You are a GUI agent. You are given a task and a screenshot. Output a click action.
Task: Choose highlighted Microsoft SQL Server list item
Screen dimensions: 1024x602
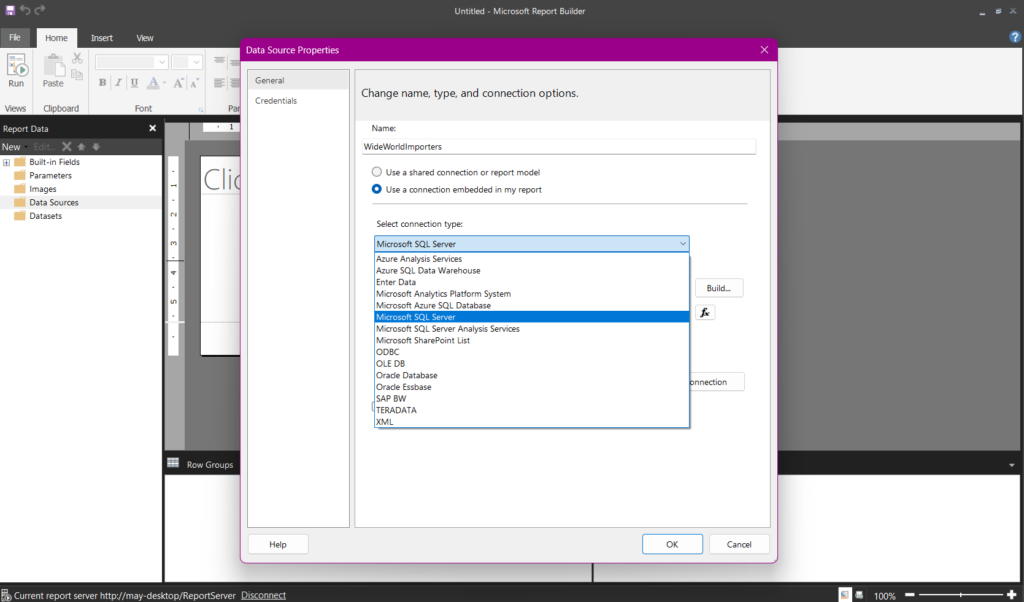point(532,317)
